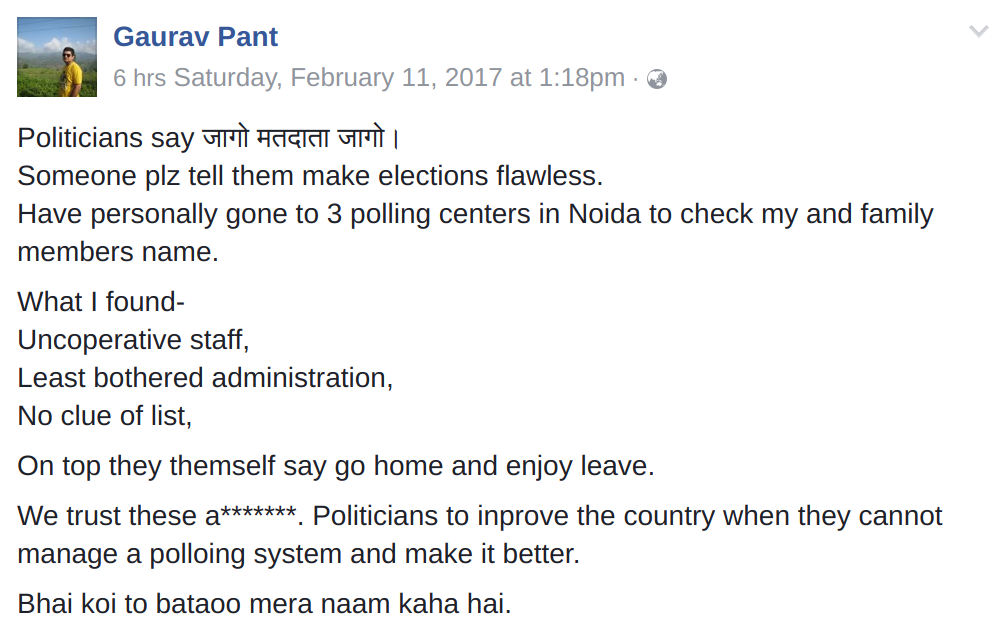Click the "What I found-" line
This screenshot has width=1008, height=629.
pyautogui.click(x=101, y=302)
